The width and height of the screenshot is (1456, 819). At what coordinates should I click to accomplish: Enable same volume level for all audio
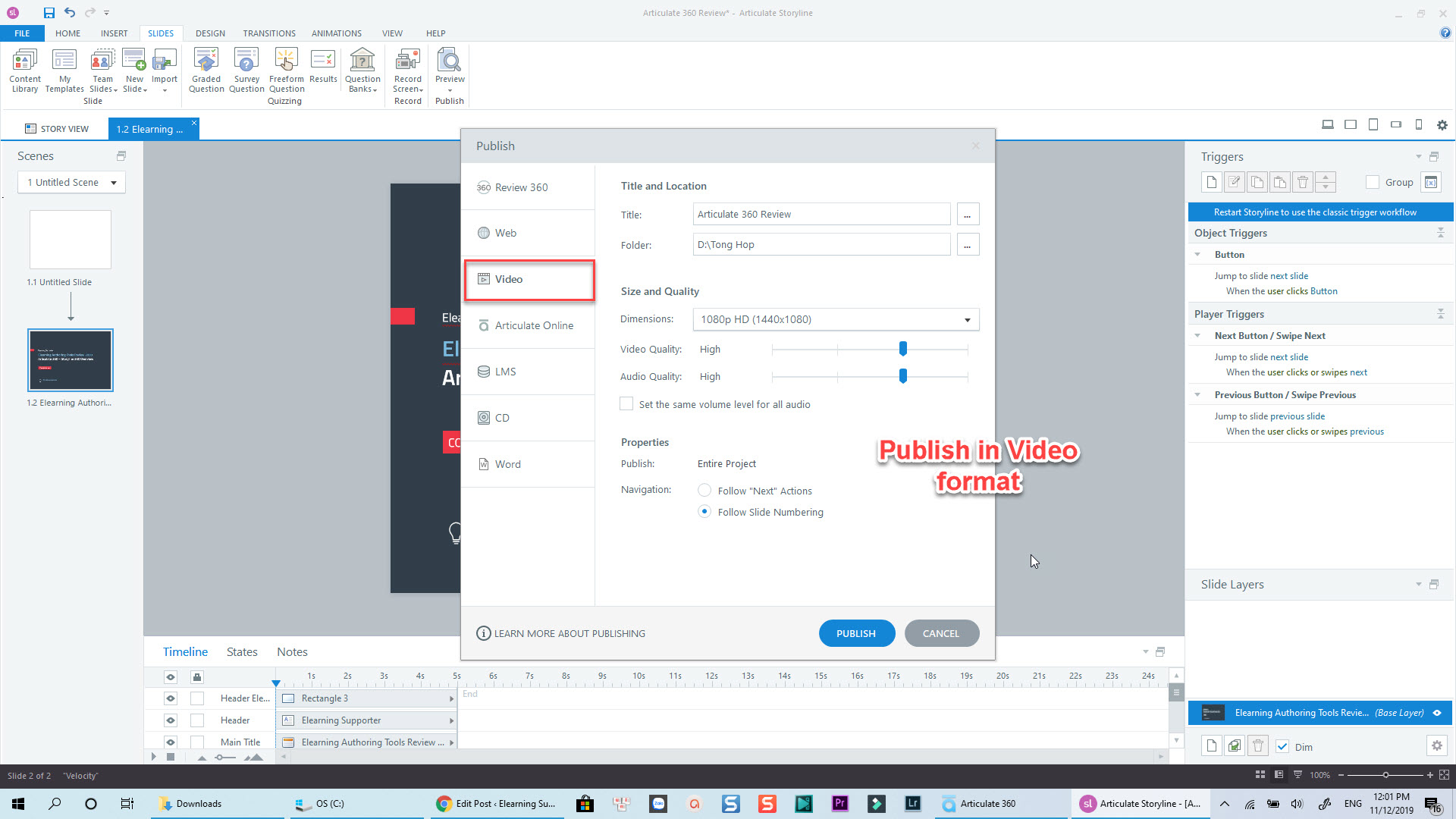(x=626, y=404)
